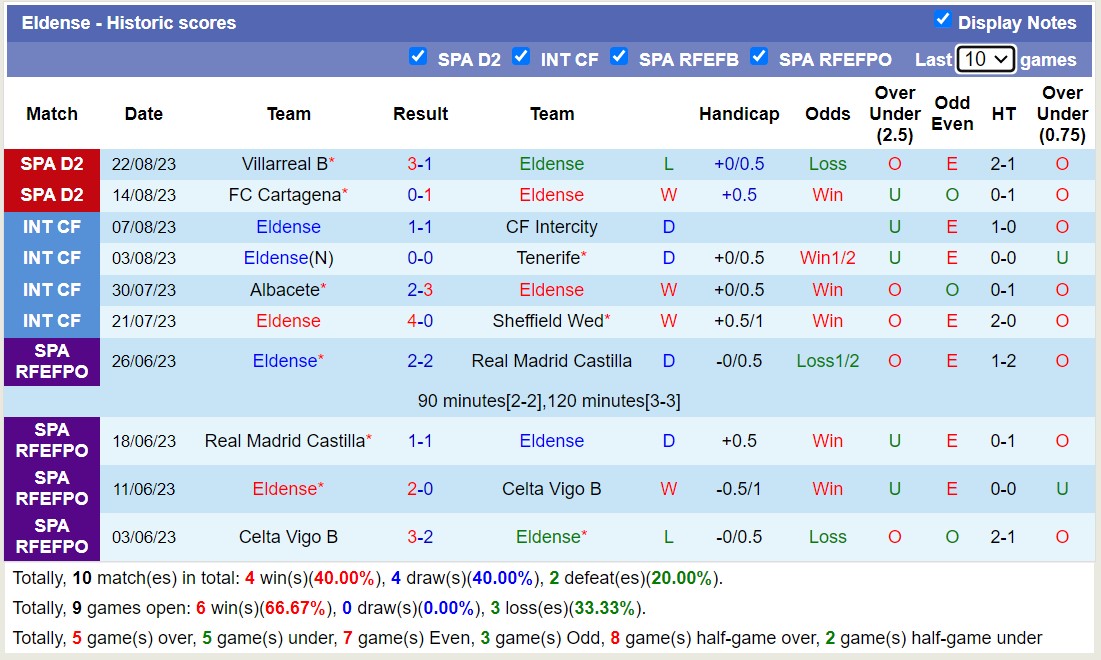Click the 2-3 score of Albacete match
The height and width of the screenshot is (660, 1101).
coord(420,290)
